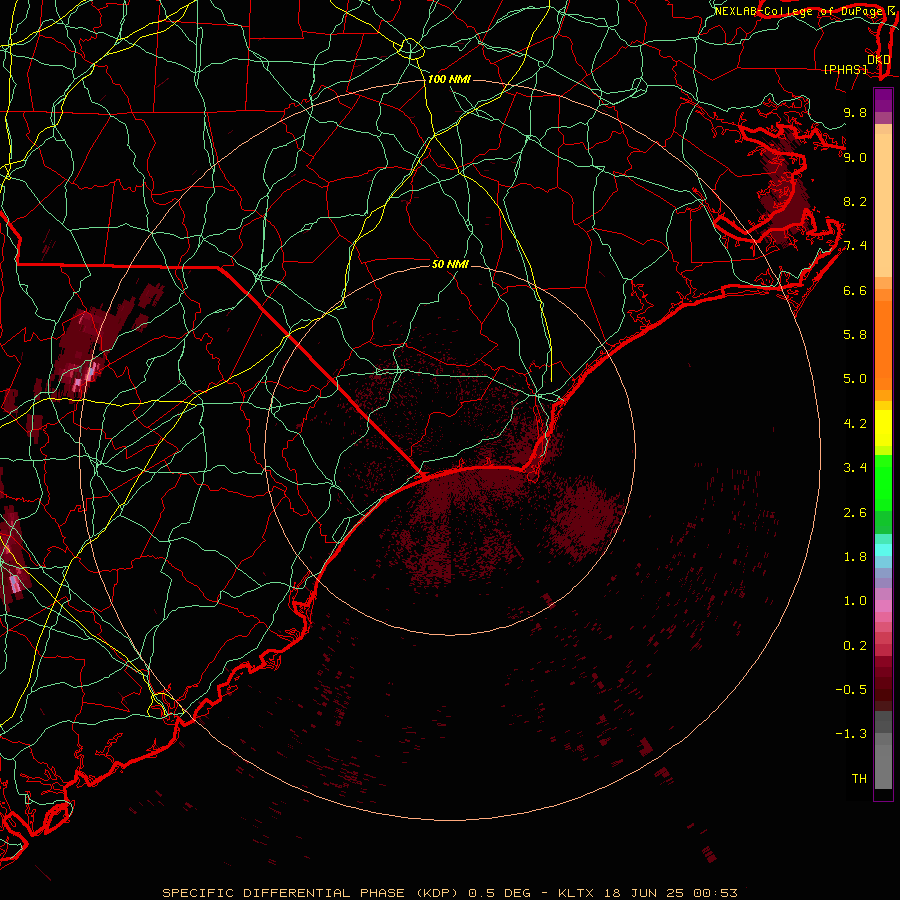
Task: Click the "18 JUN 25" date text
Action: [642, 893]
